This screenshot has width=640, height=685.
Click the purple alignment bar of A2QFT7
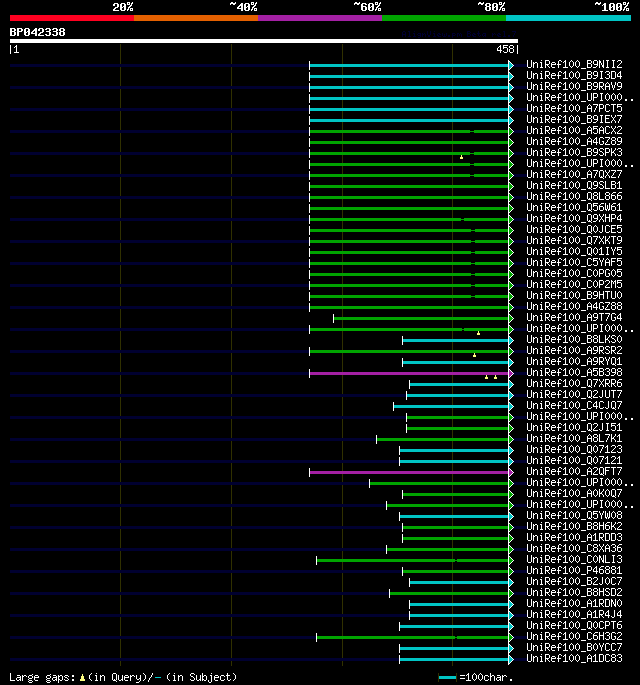(x=409, y=472)
